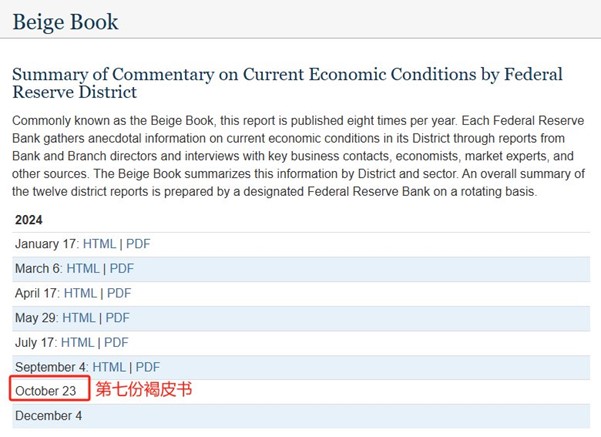Open the July 17 HTML report
The height and width of the screenshot is (437, 601).
pos(78,343)
